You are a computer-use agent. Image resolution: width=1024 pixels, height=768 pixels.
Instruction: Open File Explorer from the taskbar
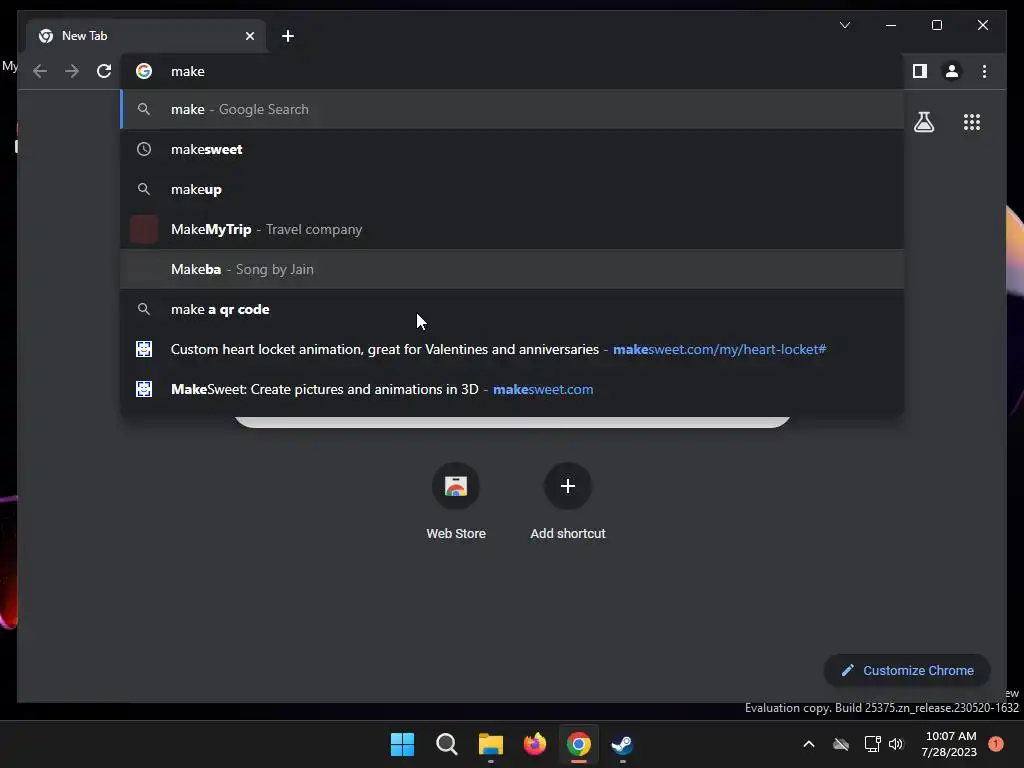point(490,744)
